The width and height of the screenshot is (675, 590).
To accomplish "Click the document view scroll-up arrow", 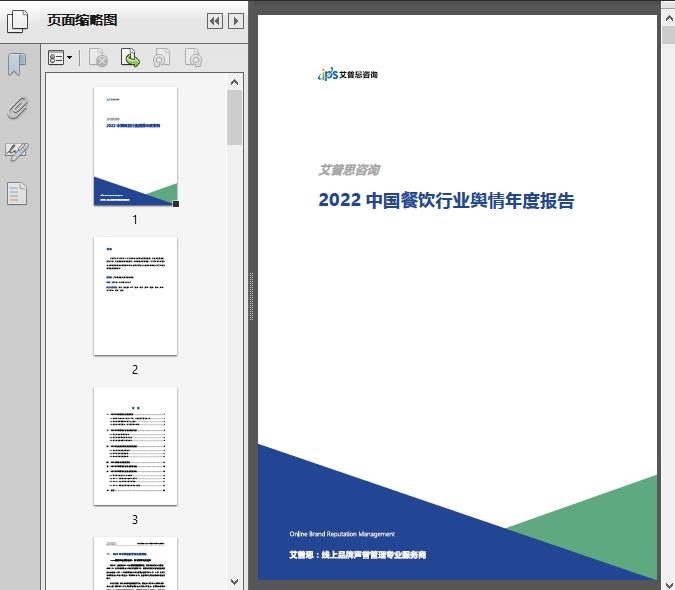I will click(x=669, y=19).
